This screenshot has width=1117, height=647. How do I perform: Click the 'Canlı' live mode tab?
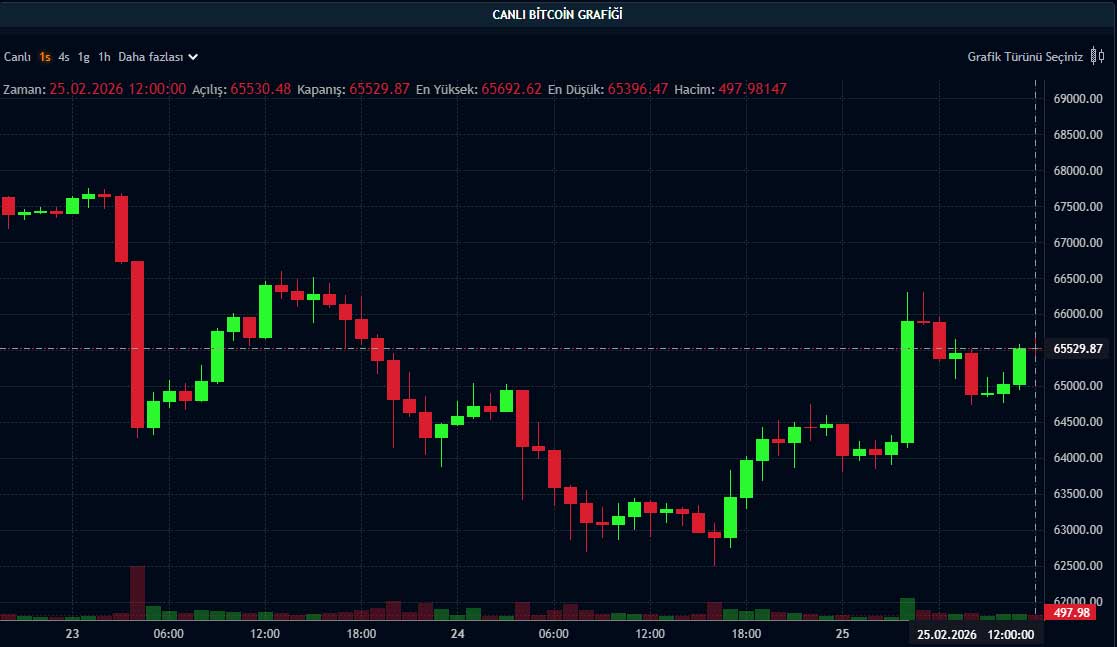17,57
